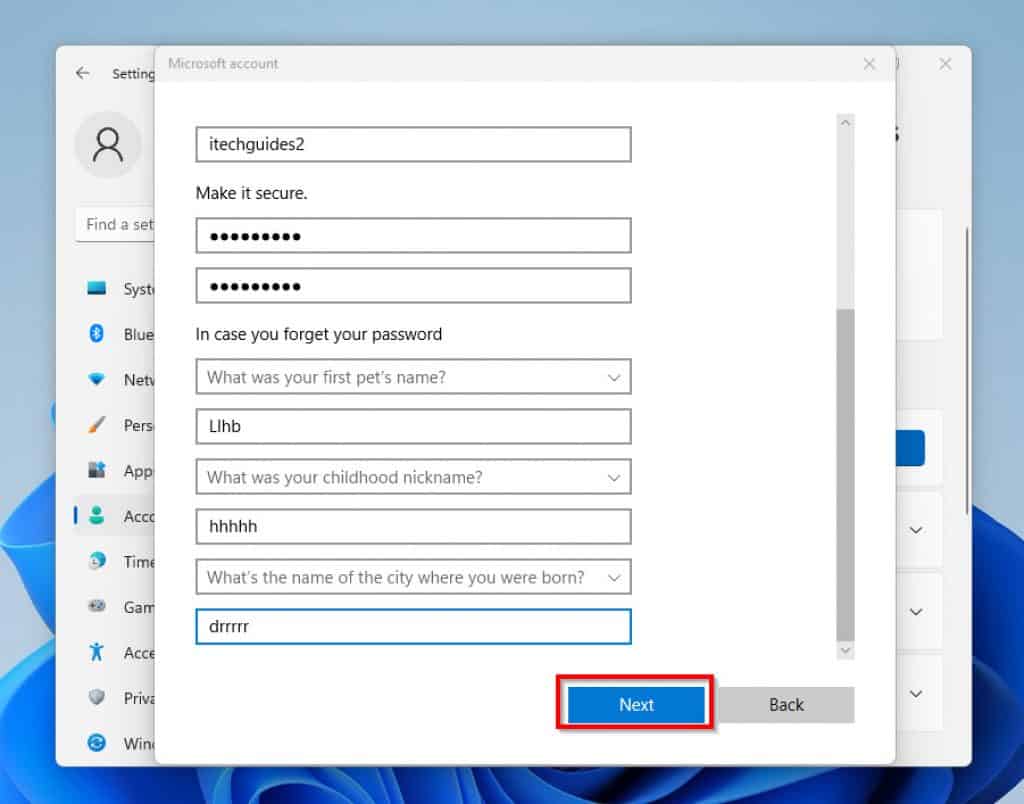Click the user profile avatar icon
Screen dimensions: 1024x804
[x=108, y=144]
